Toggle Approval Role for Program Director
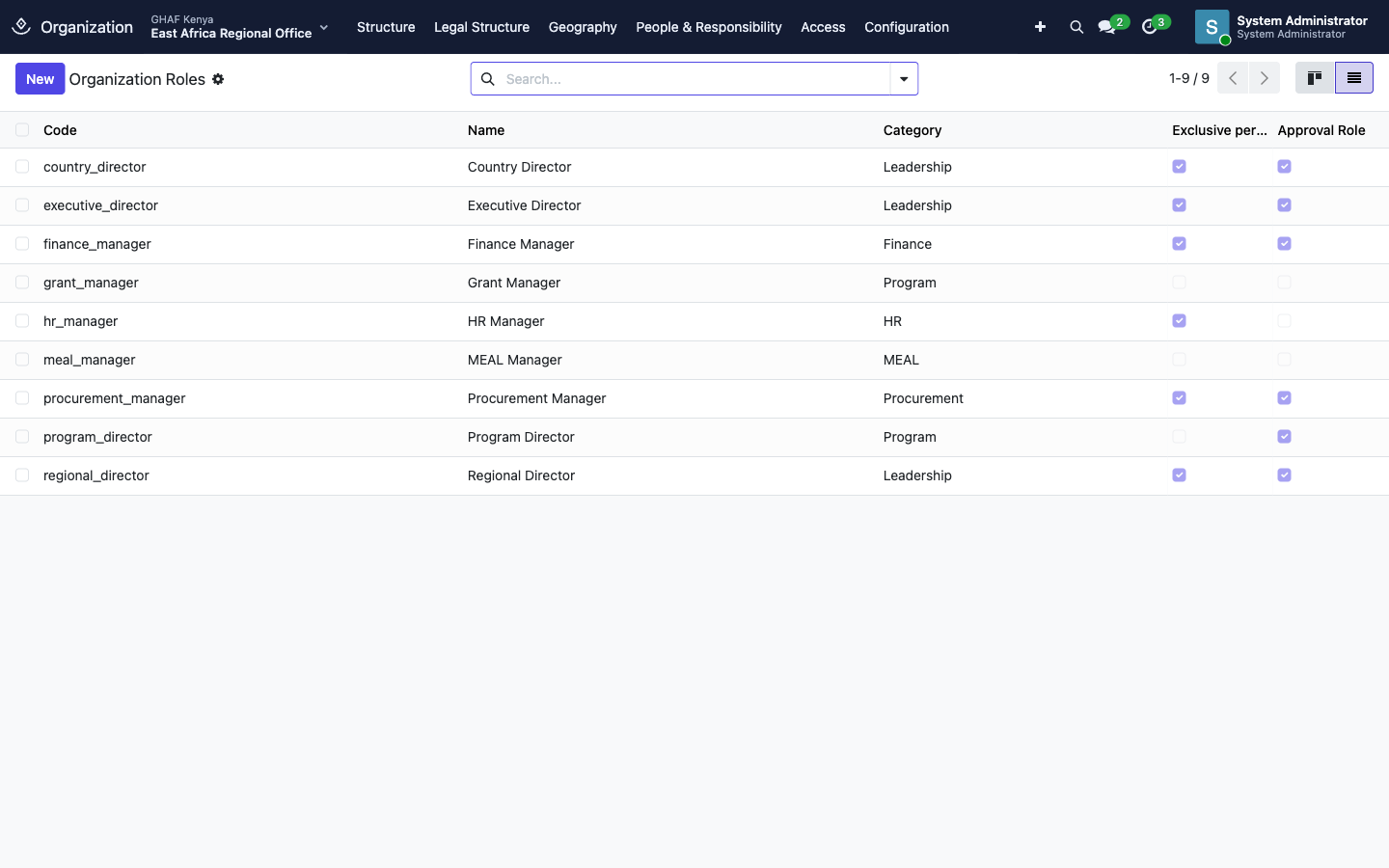1389x868 pixels. point(1284,437)
